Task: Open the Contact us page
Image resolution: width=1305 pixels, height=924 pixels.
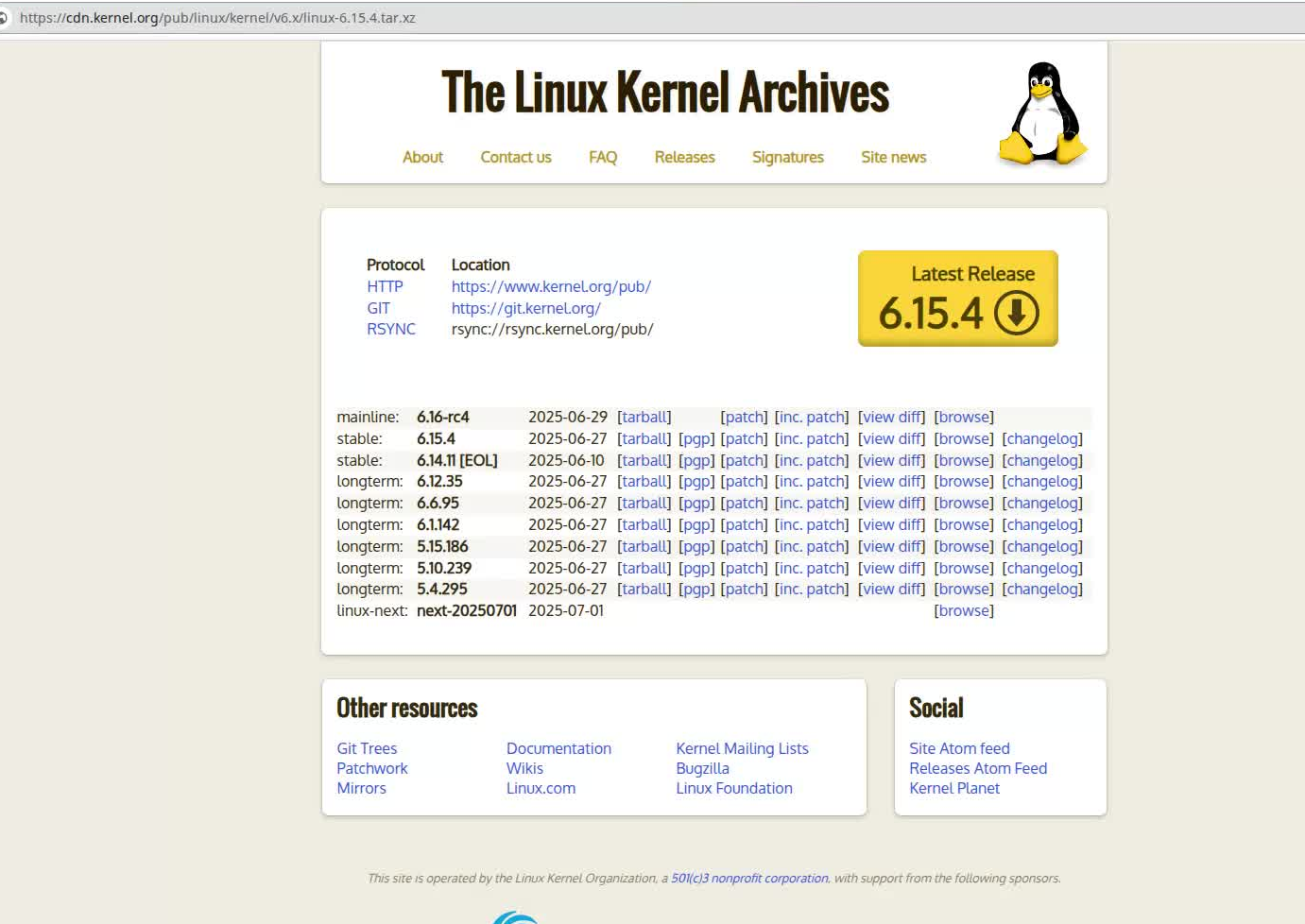Action: (516, 157)
